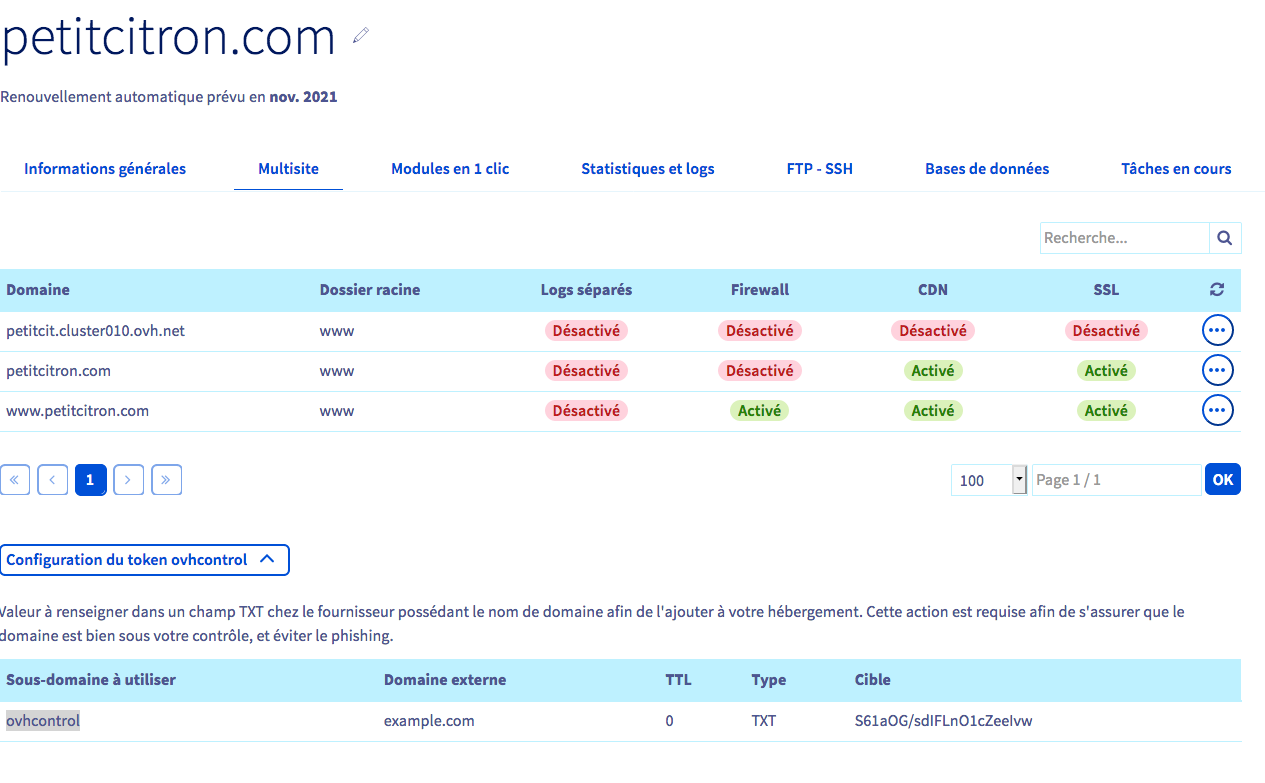Click the pencil edit icon beside petitcitron.com

click(361, 36)
